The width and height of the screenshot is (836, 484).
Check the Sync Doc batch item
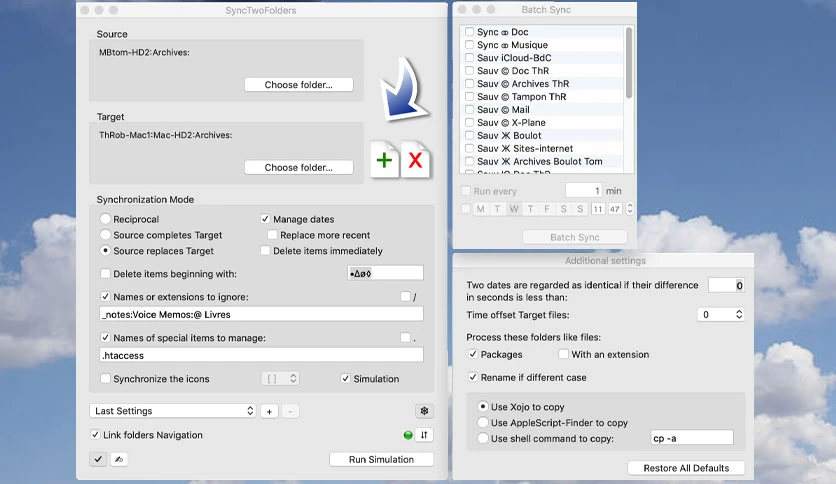point(469,32)
